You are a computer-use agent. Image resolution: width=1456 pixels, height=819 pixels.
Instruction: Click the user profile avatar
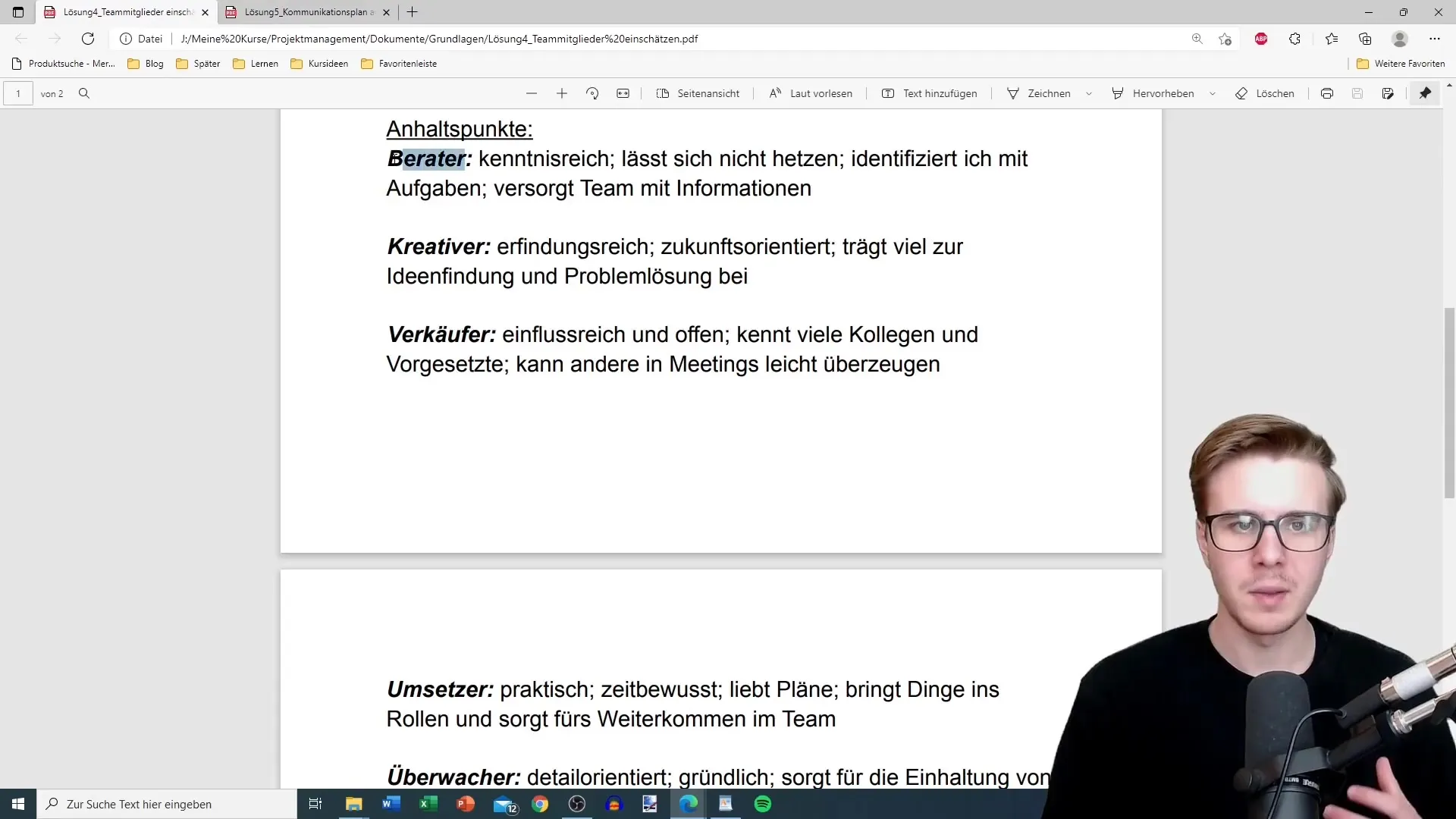(1400, 39)
